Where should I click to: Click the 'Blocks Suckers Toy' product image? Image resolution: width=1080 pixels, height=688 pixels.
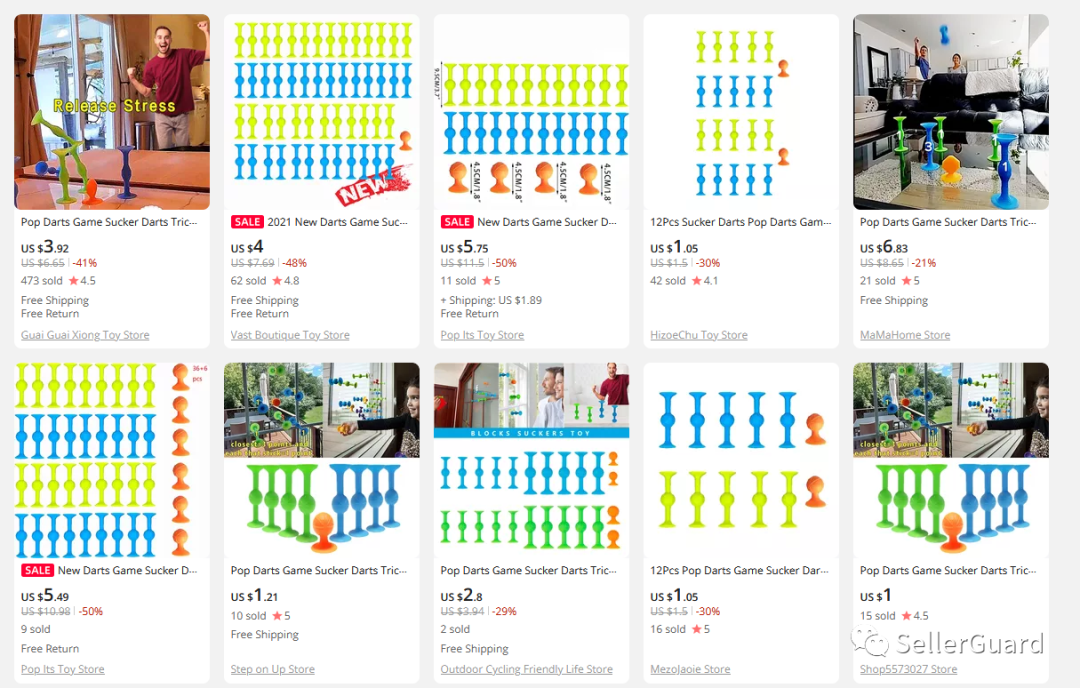point(531,459)
